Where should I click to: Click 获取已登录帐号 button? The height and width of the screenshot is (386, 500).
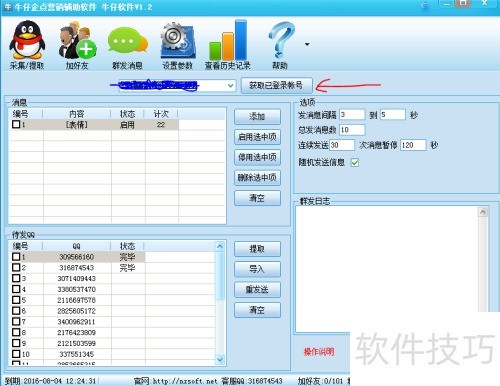point(276,85)
